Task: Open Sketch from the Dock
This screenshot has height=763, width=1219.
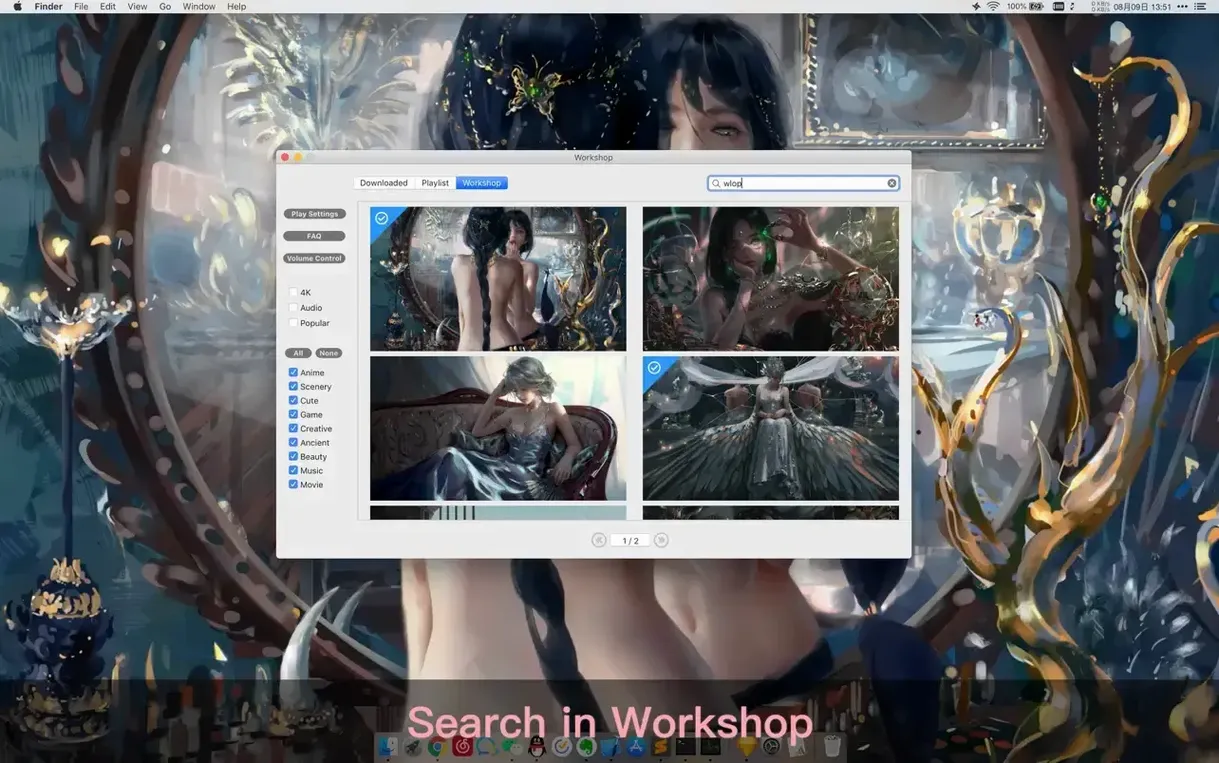Action: point(747,747)
